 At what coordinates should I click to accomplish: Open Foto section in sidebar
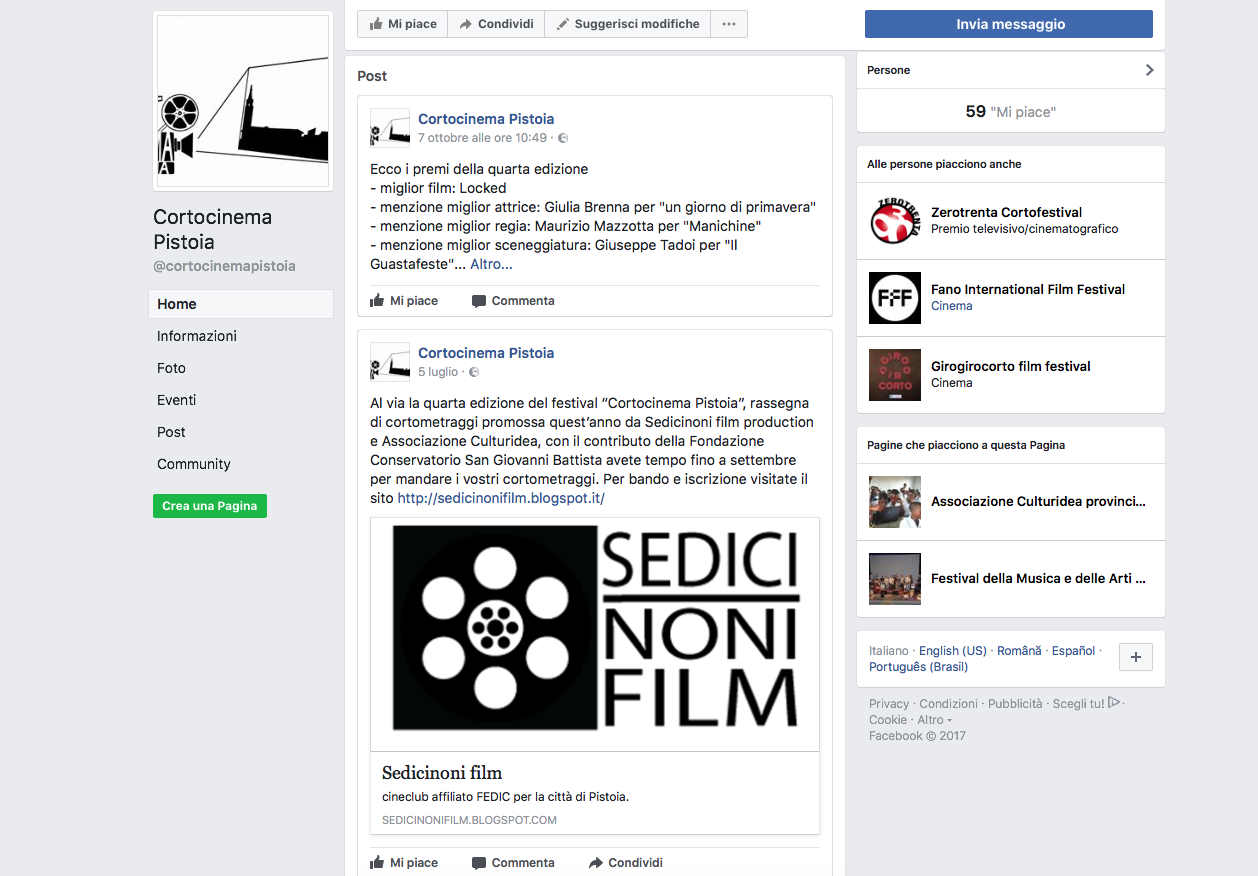tap(171, 368)
